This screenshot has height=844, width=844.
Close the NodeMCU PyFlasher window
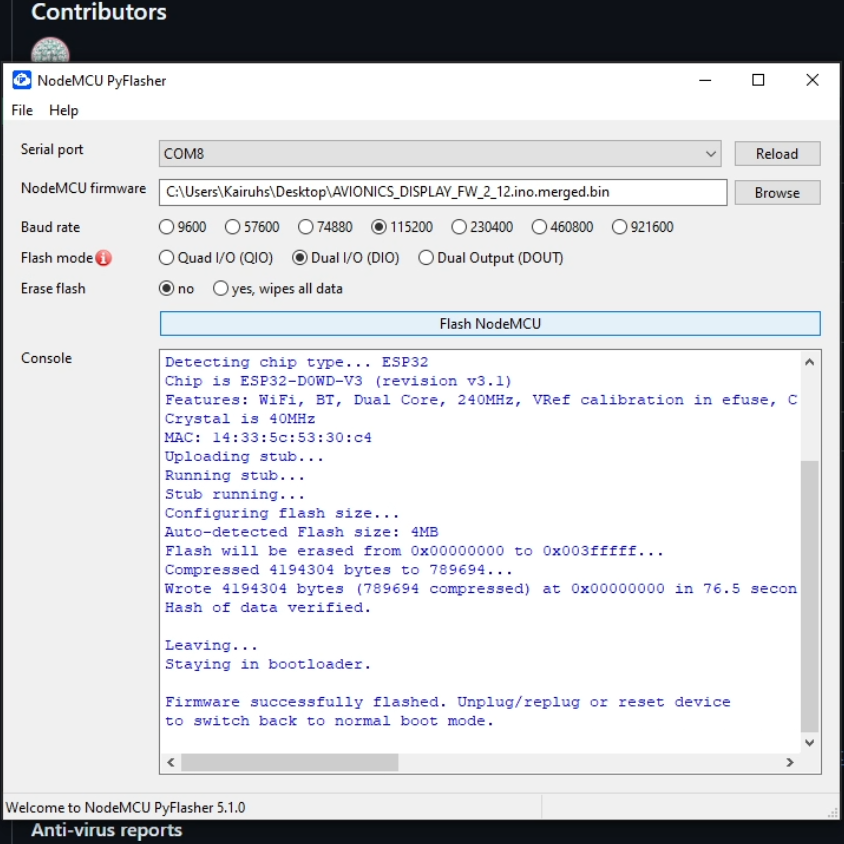(812, 80)
